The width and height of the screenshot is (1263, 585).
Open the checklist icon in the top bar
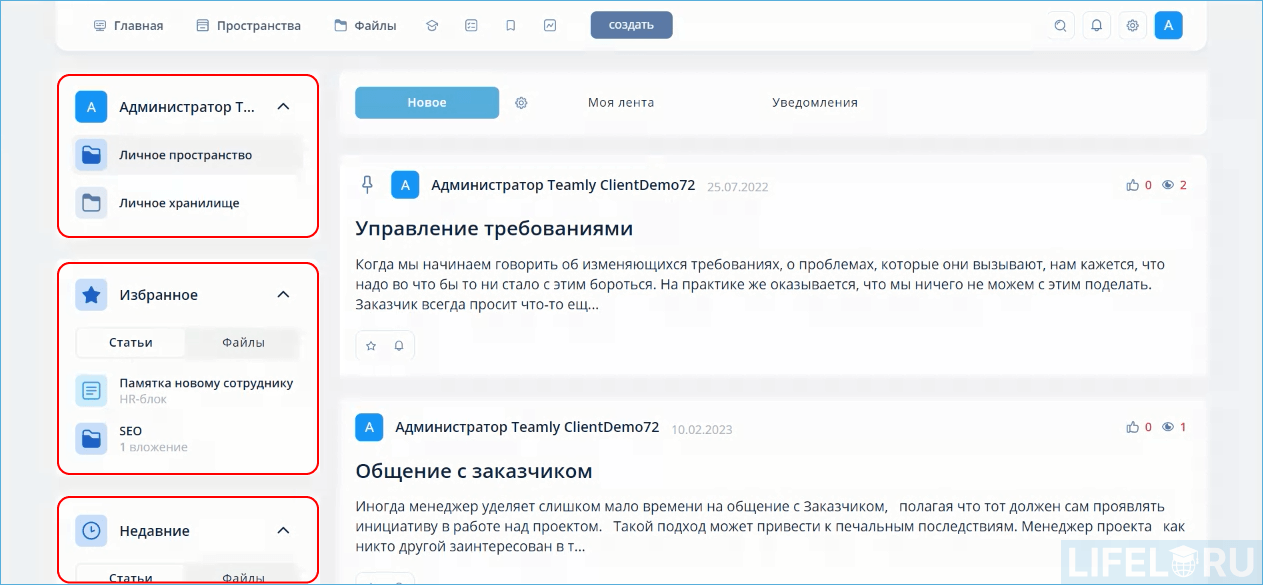tap(471, 25)
